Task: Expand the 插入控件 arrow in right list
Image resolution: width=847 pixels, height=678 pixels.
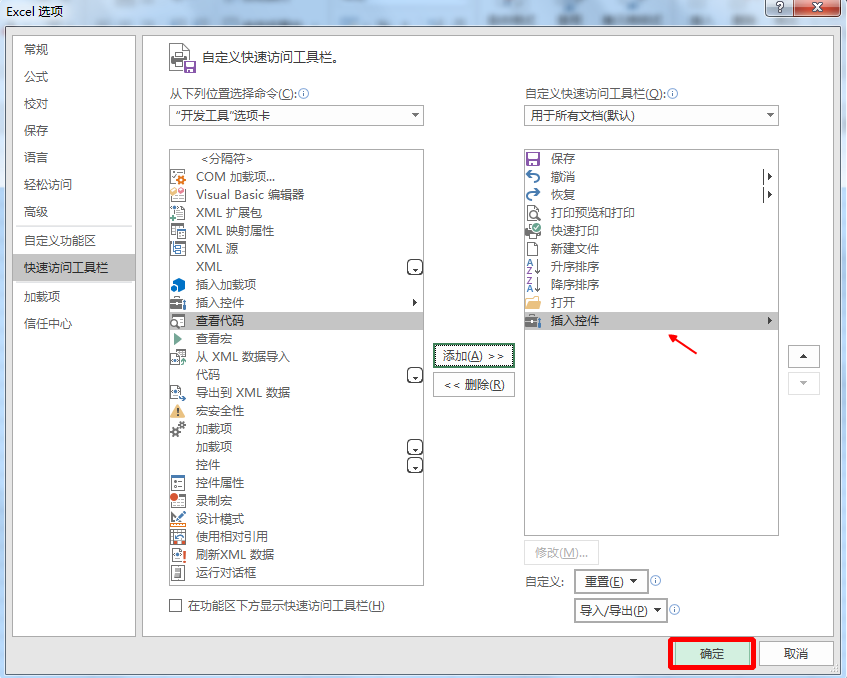Action: tap(769, 321)
